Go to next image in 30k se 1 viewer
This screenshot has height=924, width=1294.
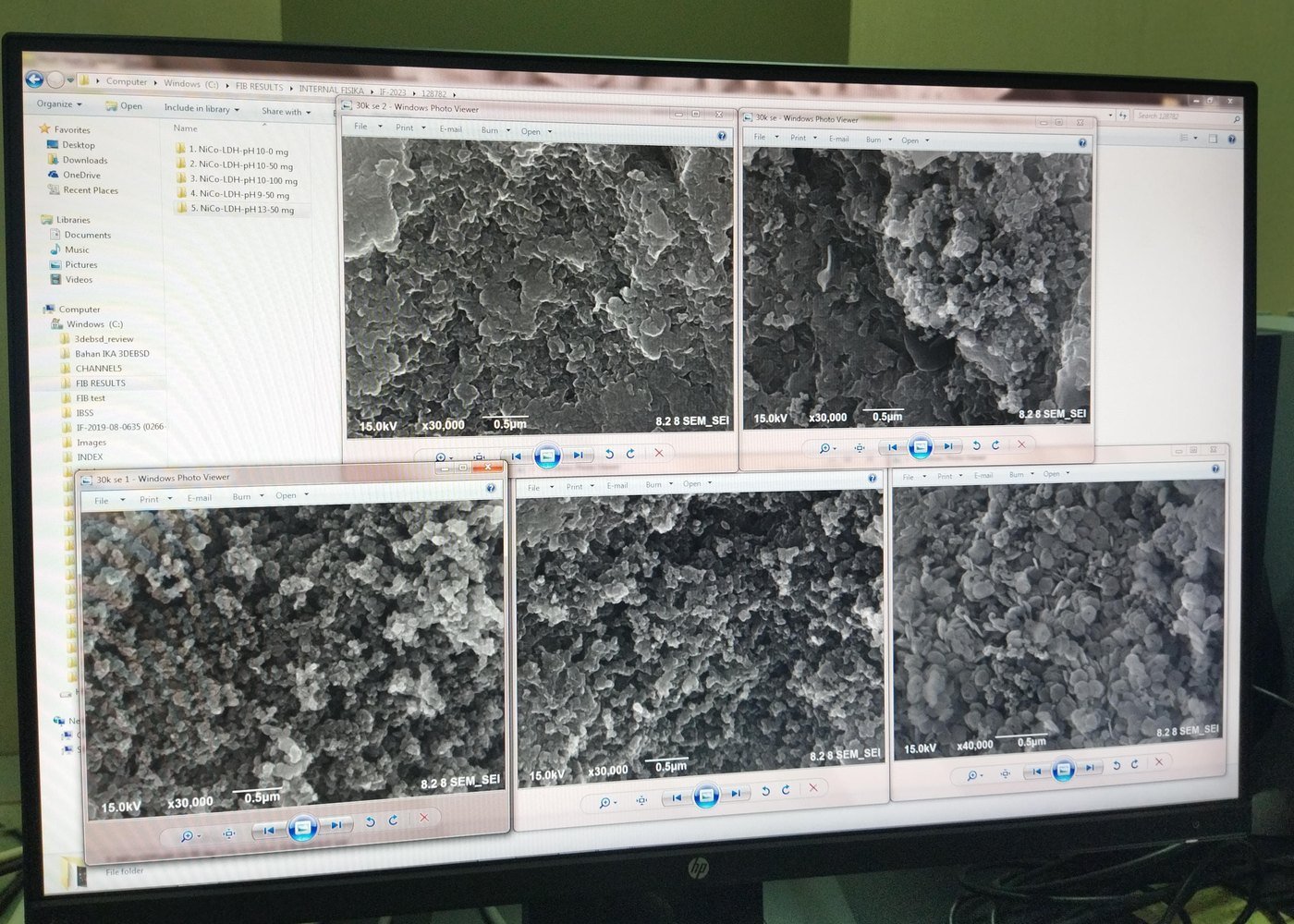pyautogui.click(x=336, y=824)
